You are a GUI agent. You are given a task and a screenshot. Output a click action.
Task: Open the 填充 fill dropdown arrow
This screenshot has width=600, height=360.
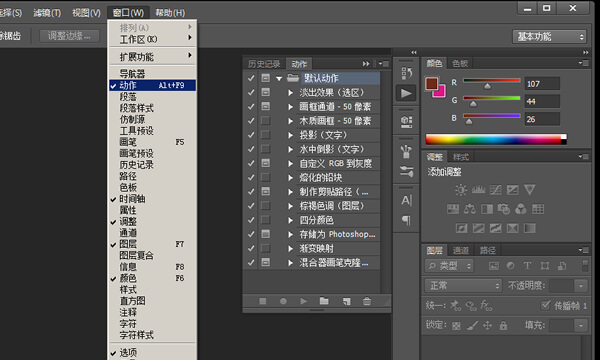click(581, 326)
